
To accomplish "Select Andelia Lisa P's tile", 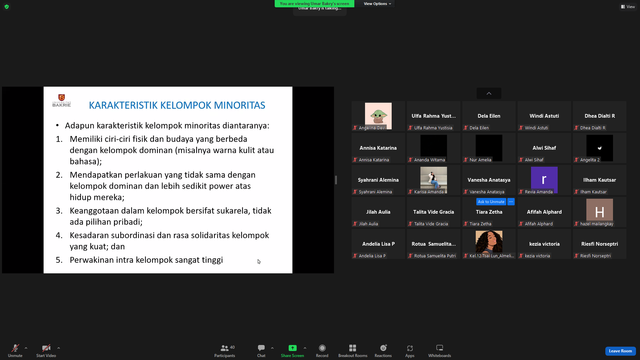I will (378, 244).
